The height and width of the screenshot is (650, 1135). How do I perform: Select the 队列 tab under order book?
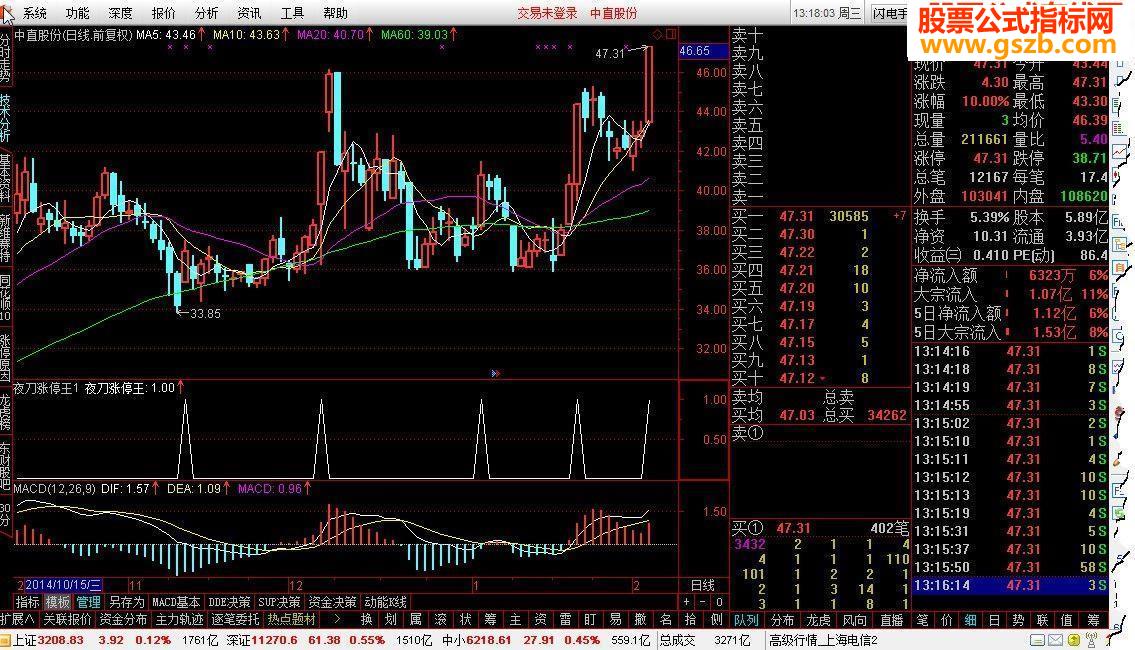(x=746, y=620)
